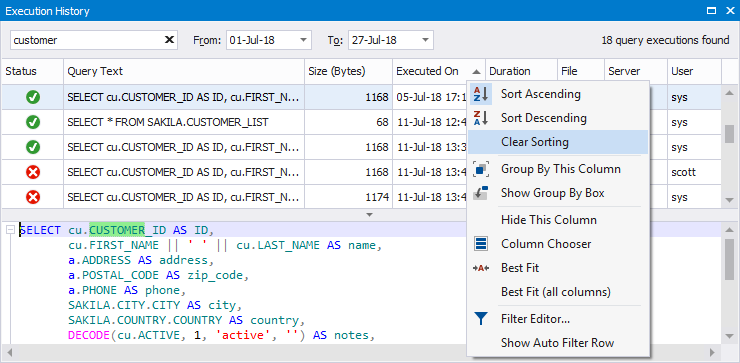740x363 pixels.
Task: Click the User column header
Action: pyautogui.click(x=694, y=72)
